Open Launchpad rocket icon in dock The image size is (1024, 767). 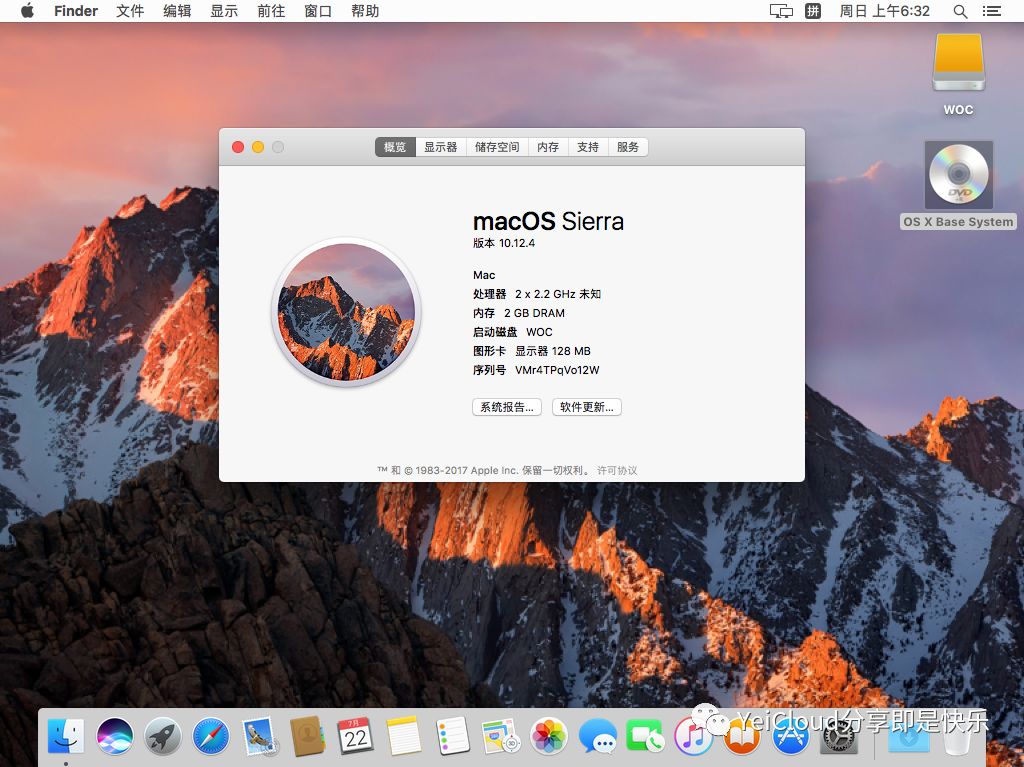coord(163,736)
